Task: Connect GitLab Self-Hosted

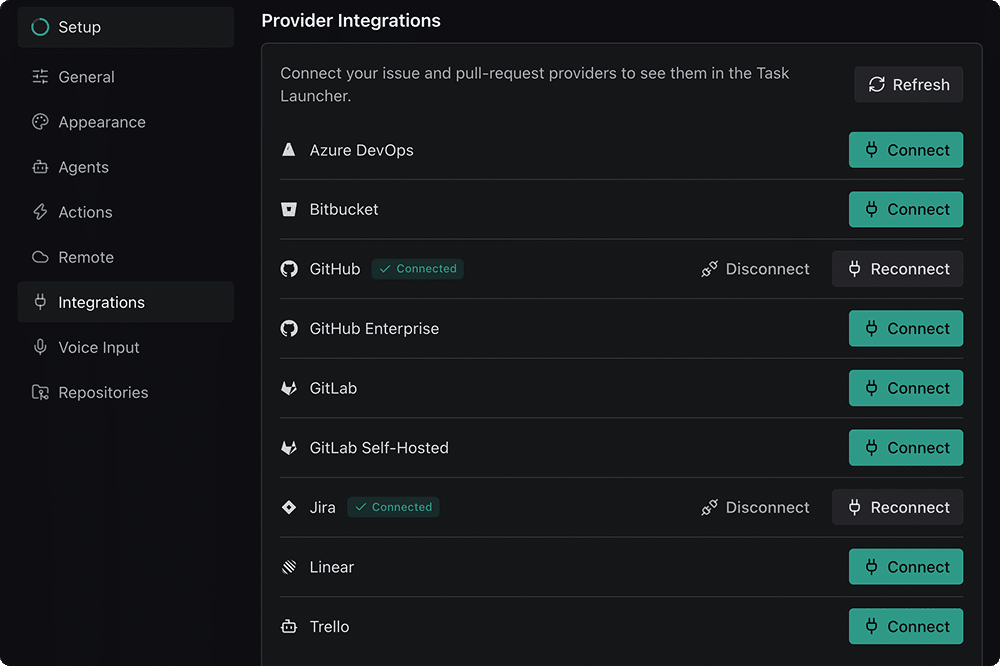Action: point(906,448)
